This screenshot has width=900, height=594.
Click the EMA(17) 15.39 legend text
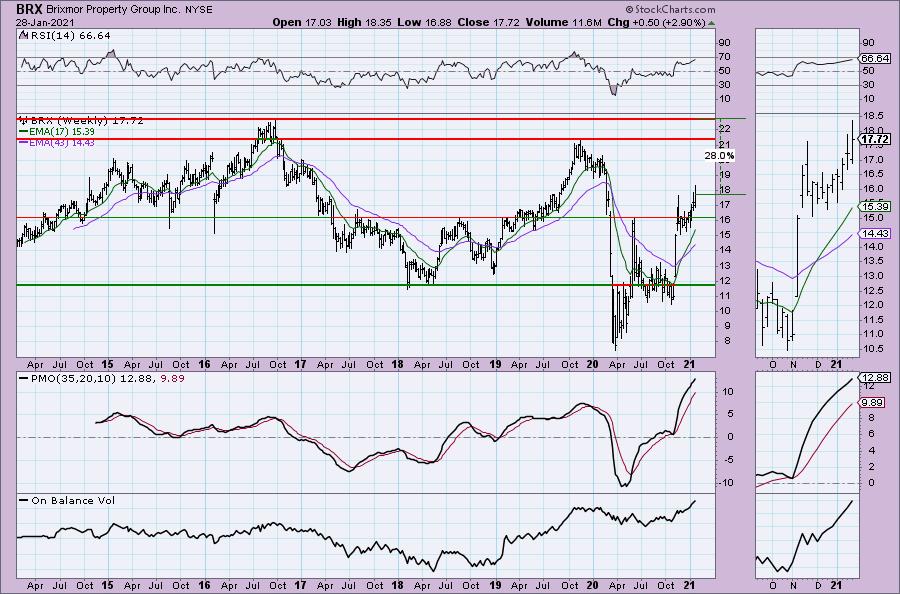tap(62, 131)
